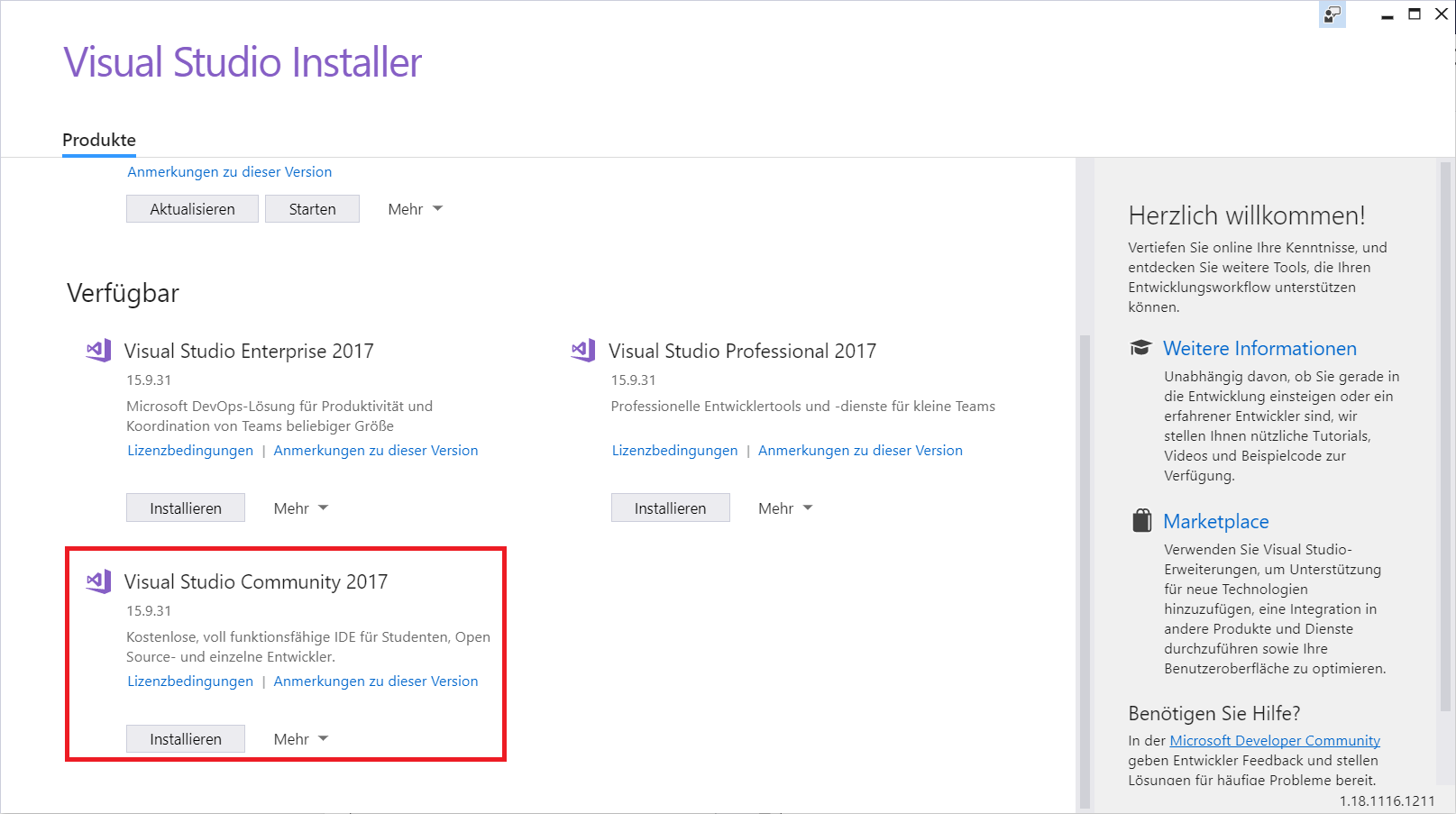Click the Visual Studio Community 2017 logo icon
Viewport: 1456px width, 814px height.
point(98,581)
